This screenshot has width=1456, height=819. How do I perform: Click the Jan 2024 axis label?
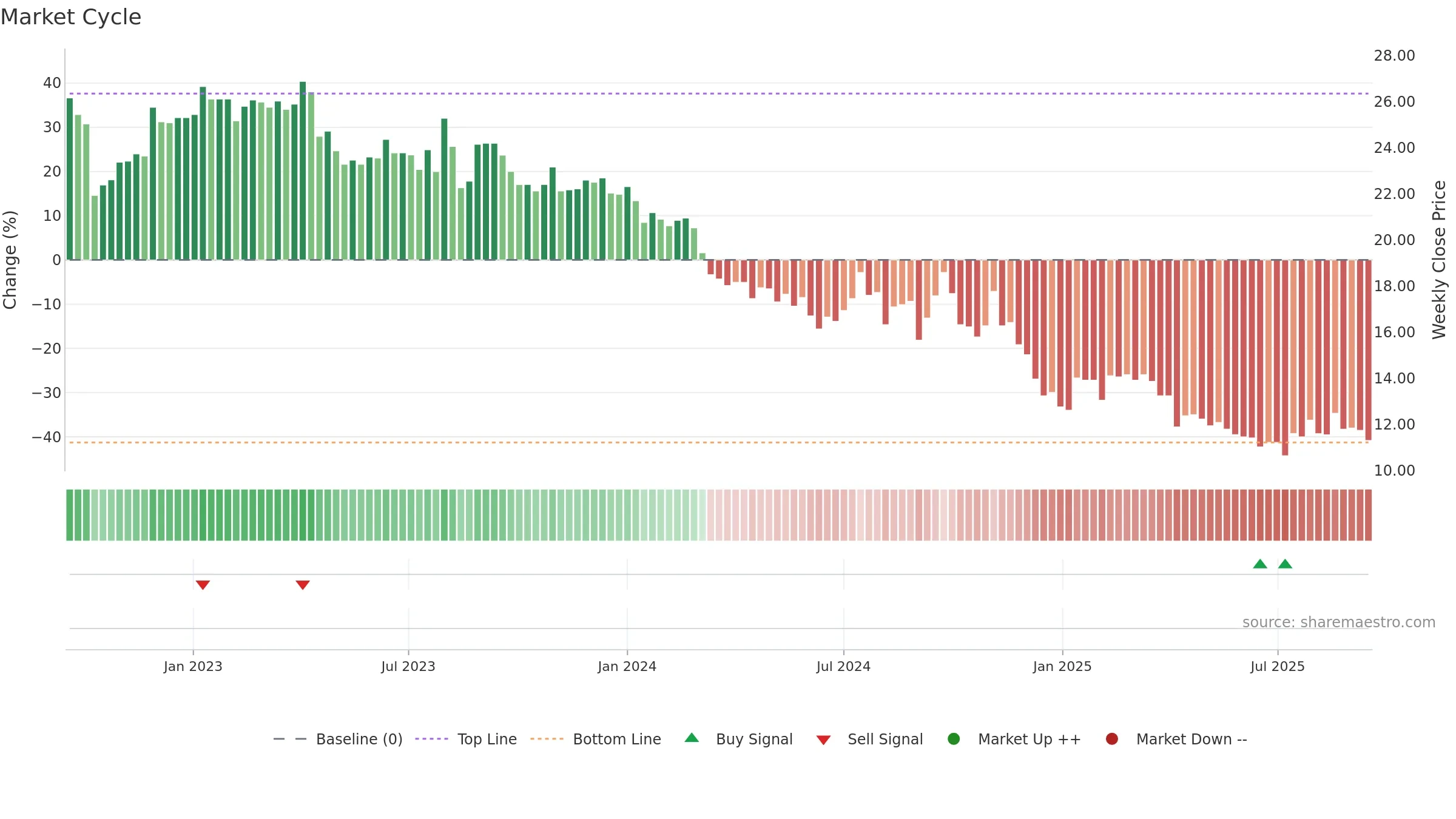point(627,666)
